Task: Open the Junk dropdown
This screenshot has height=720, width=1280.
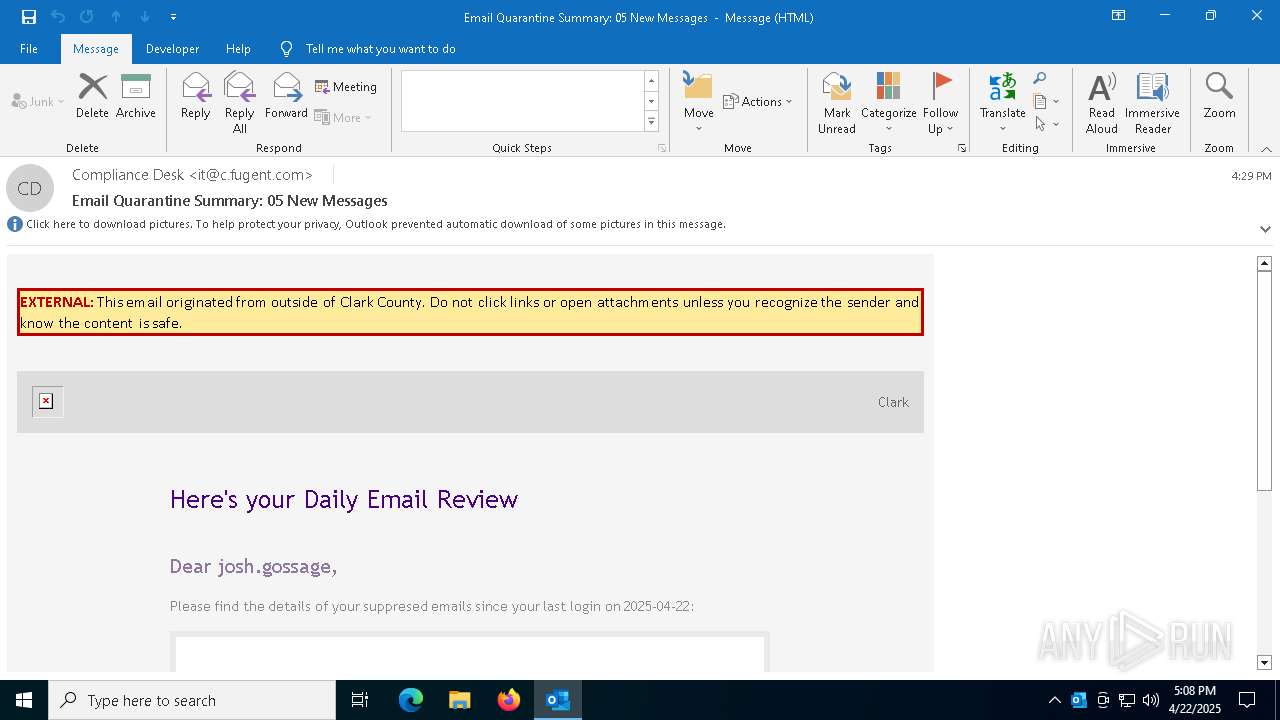Action: pos(38,102)
